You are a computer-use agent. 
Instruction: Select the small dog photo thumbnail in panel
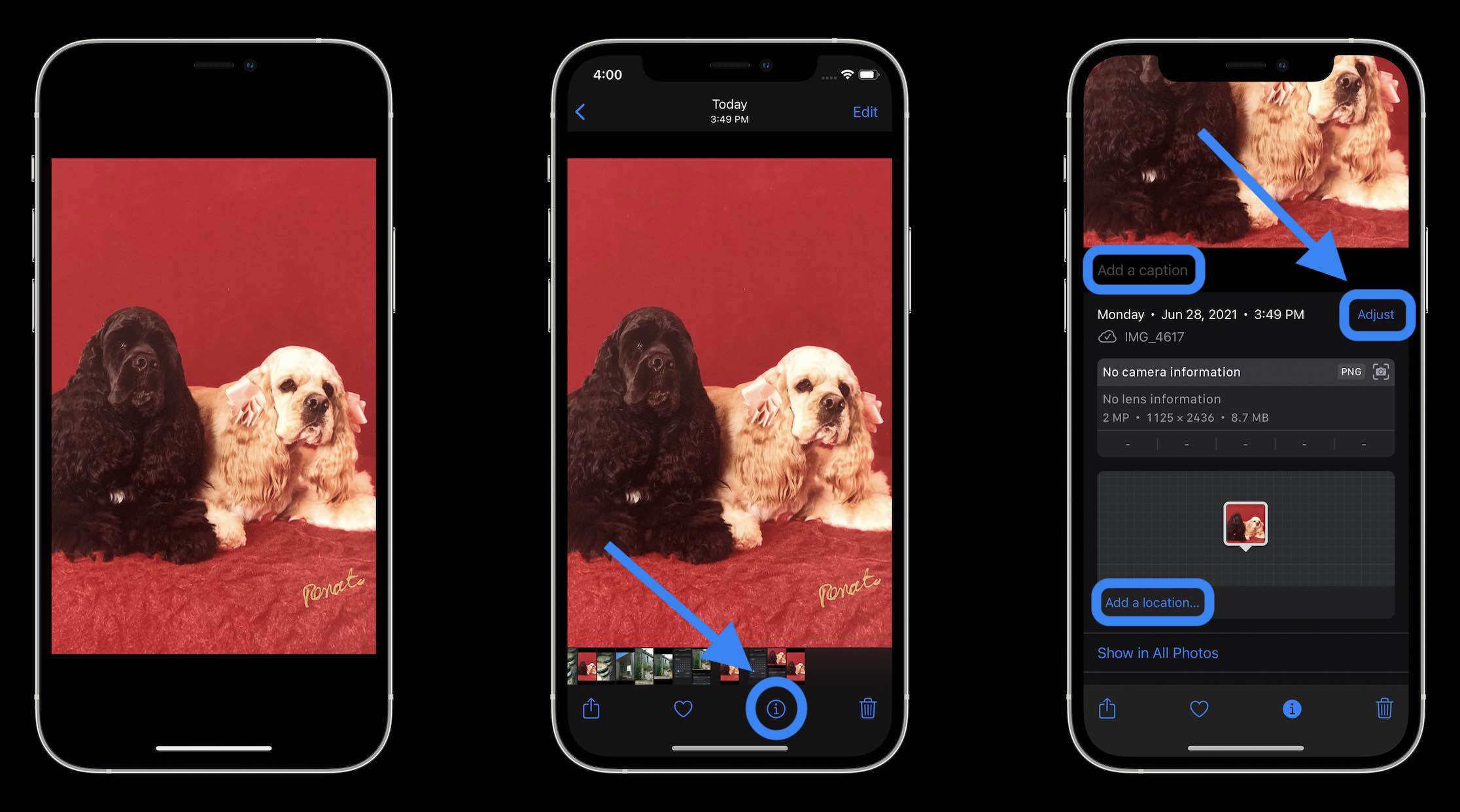tap(1245, 521)
